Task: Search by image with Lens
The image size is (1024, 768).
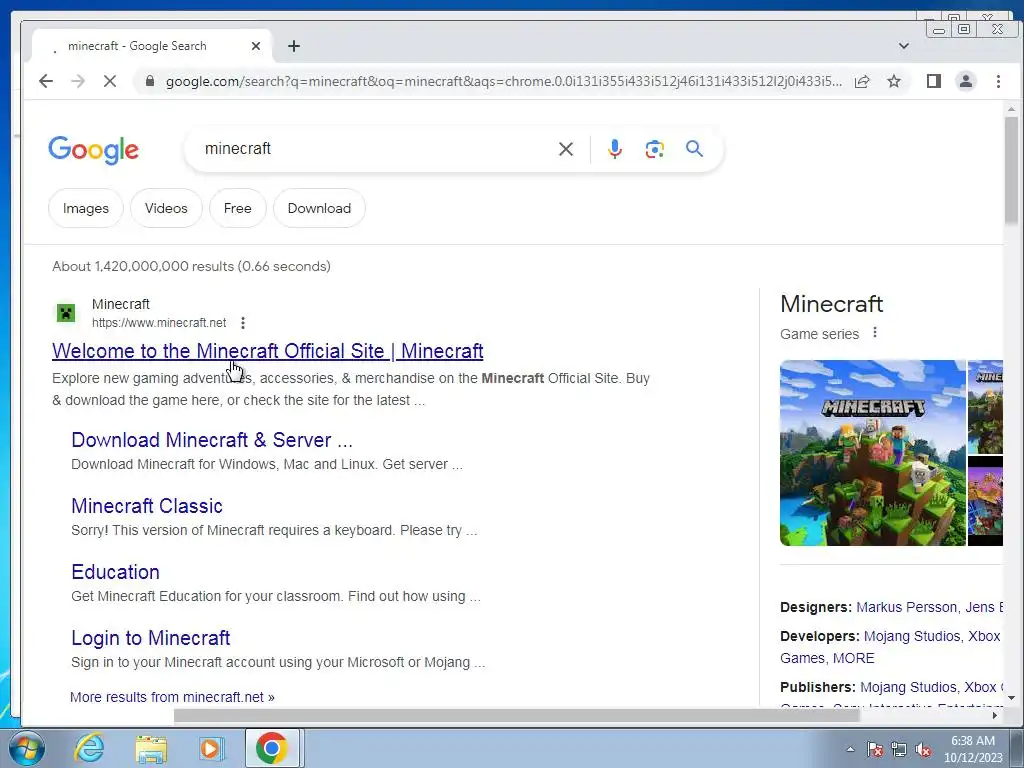Action: [654, 149]
